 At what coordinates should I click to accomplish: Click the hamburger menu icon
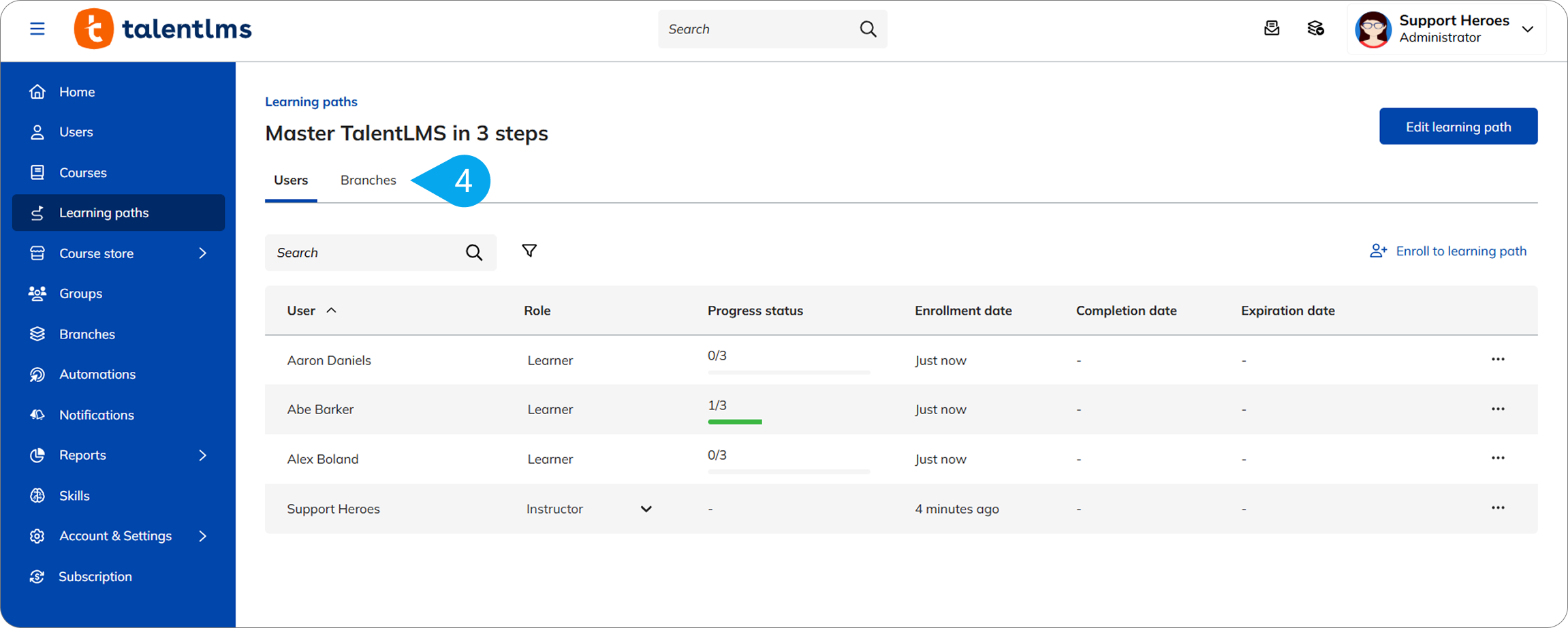pos(37,29)
